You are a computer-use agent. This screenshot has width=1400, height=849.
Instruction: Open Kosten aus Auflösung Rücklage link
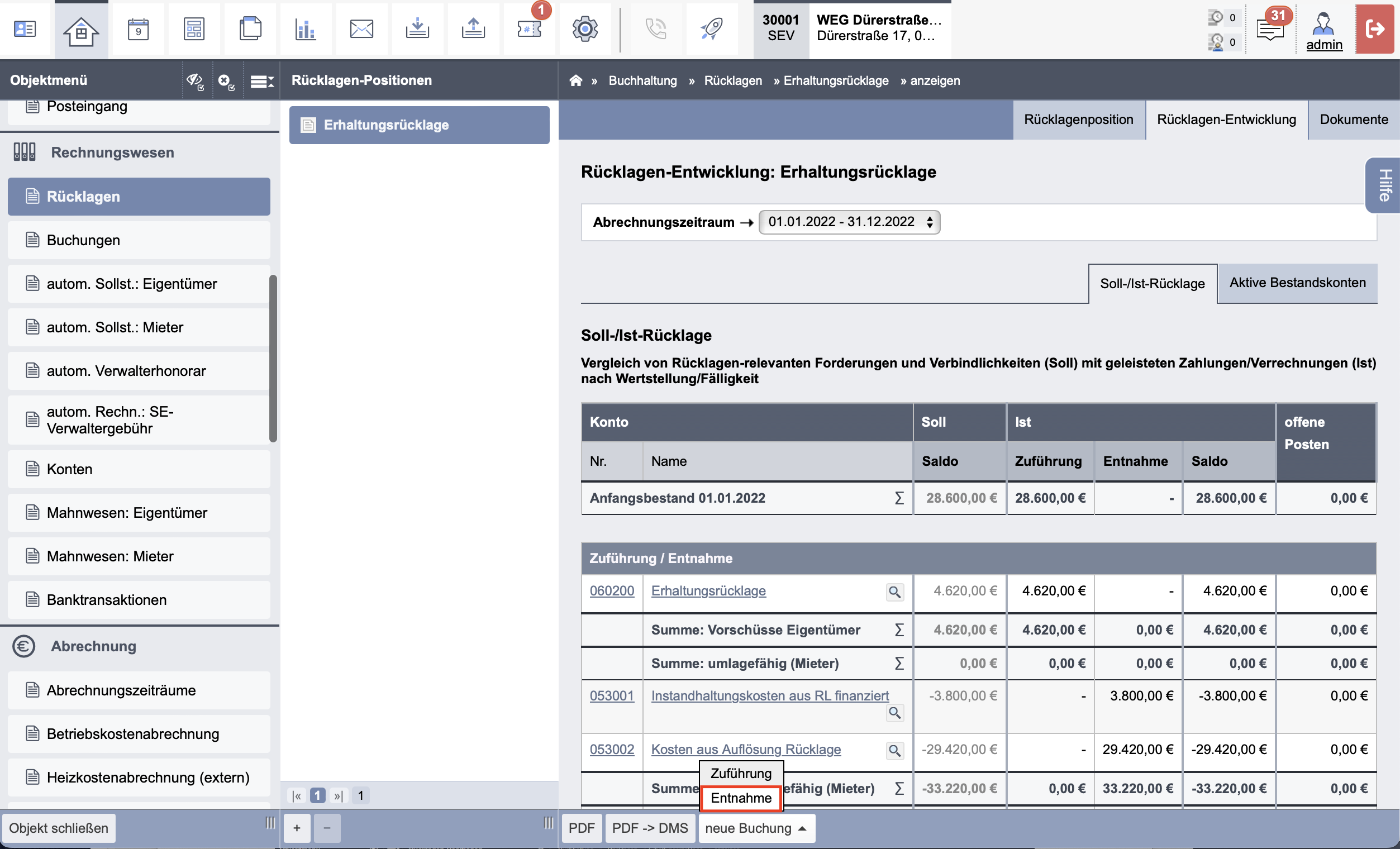(745, 749)
